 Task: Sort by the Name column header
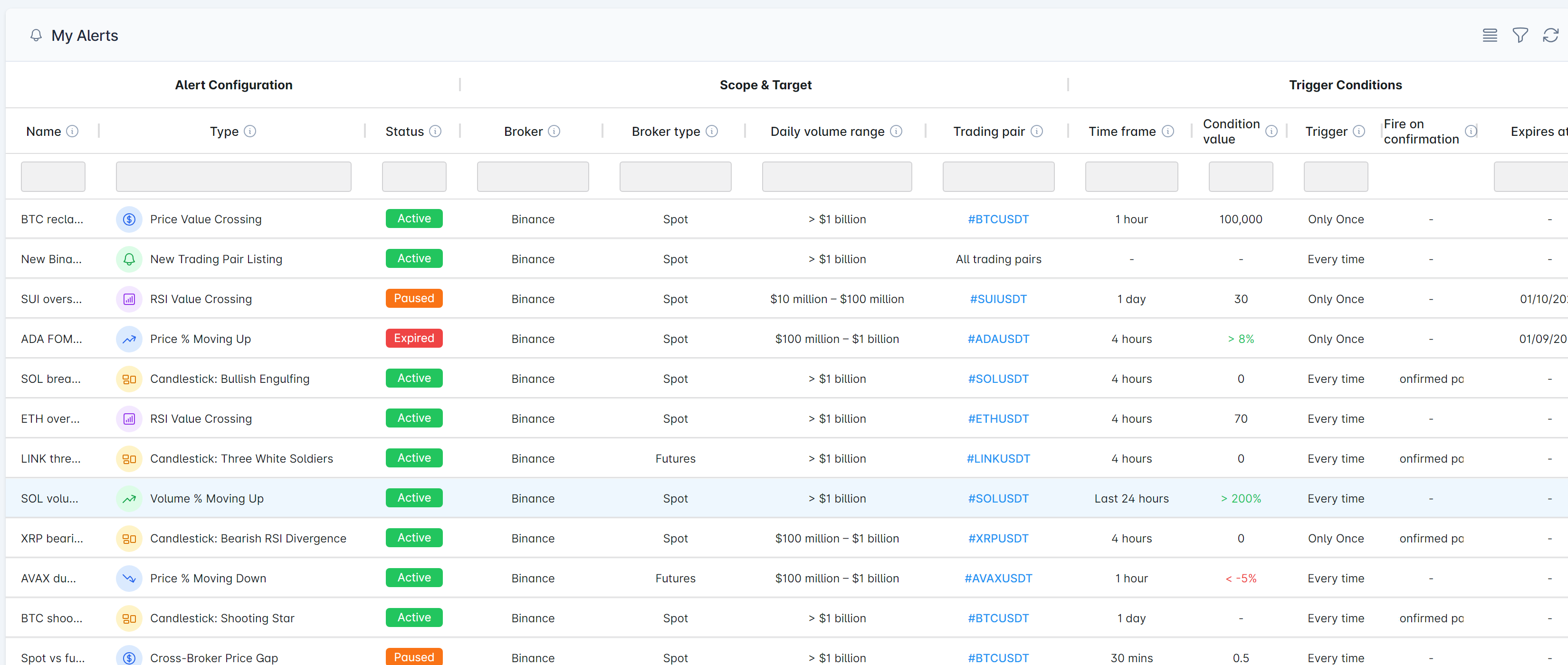coord(44,132)
